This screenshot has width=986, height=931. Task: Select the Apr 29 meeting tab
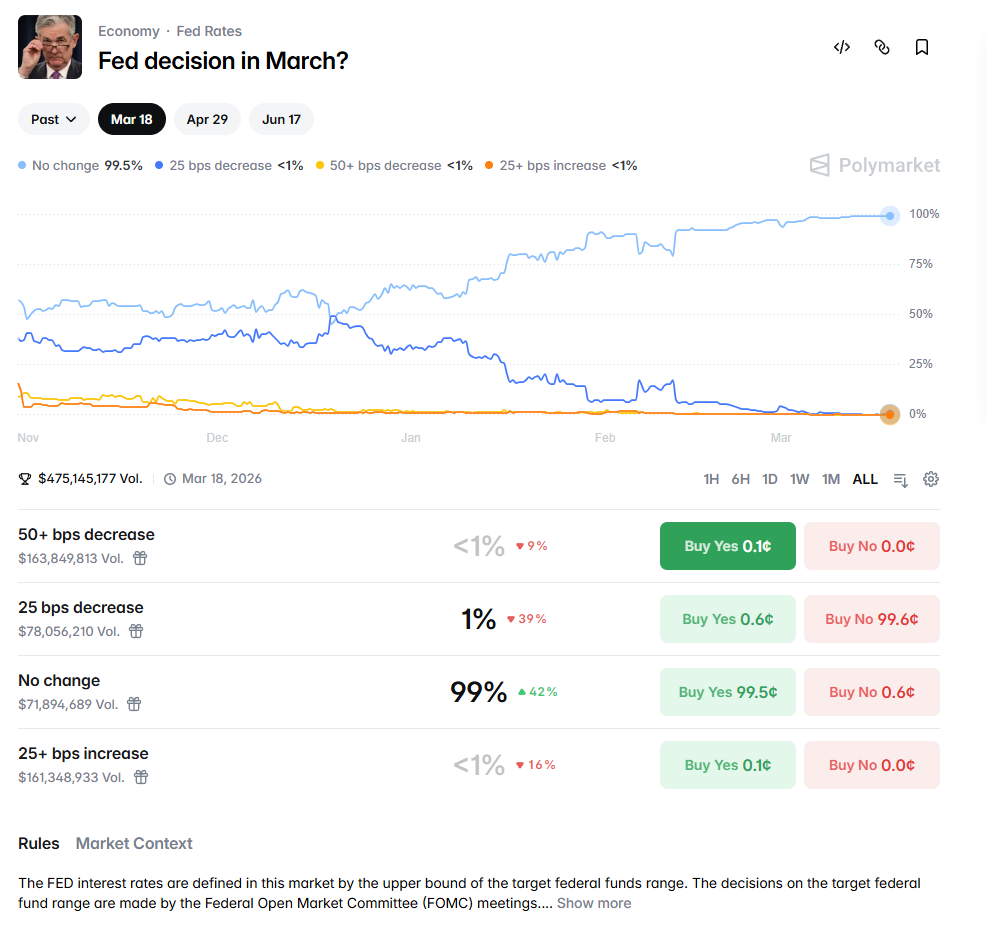pos(207,119)
